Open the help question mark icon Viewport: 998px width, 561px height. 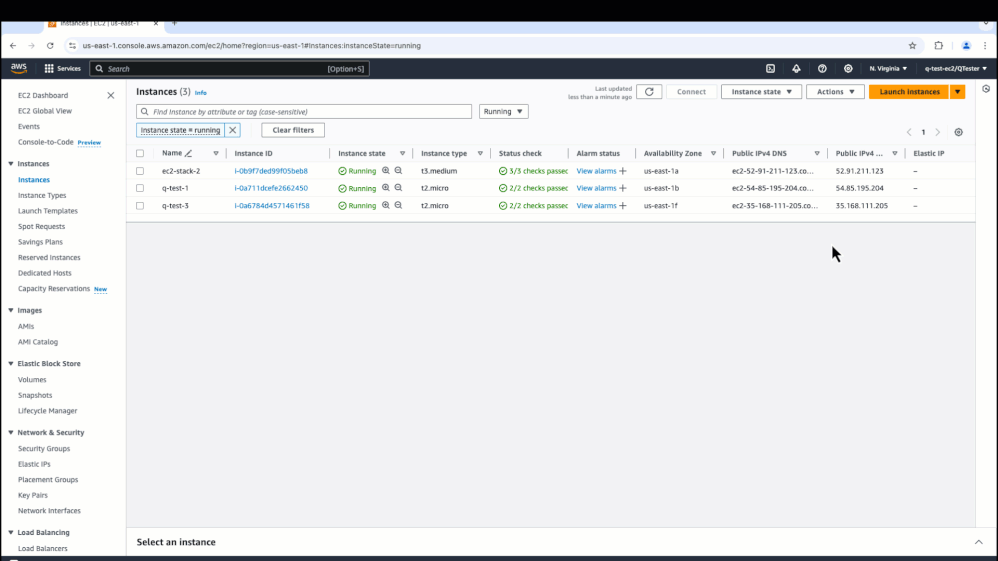click(822, 68)
